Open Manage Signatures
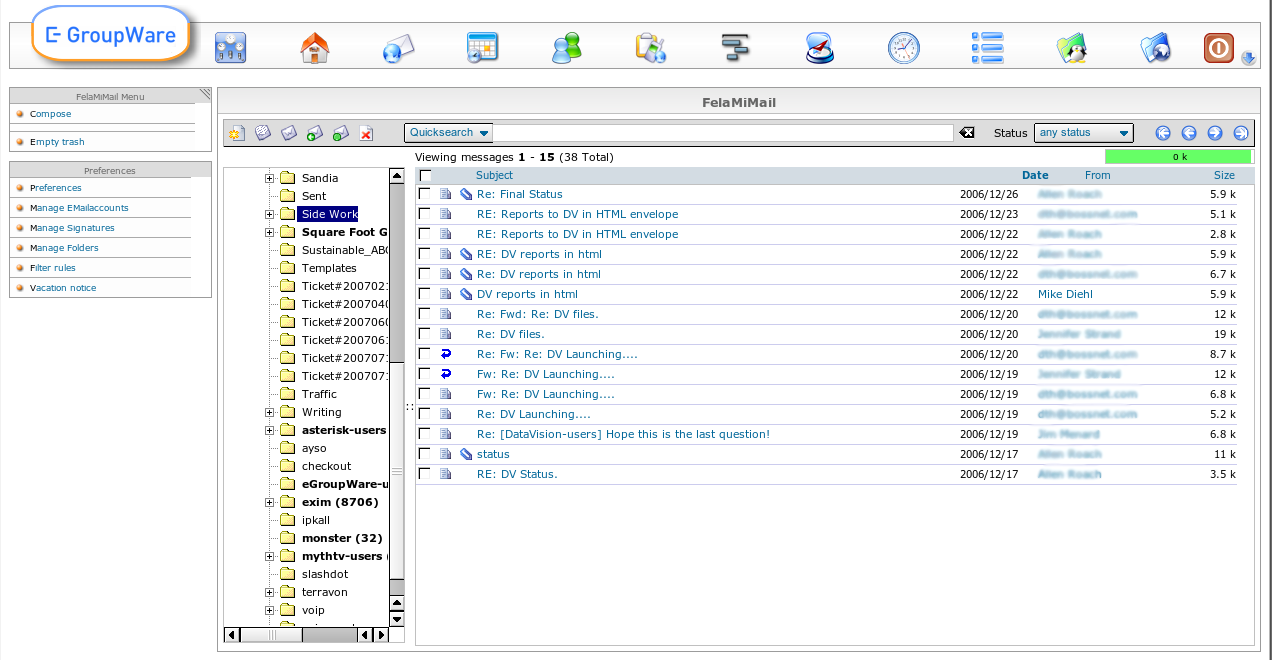The width and height of the screenshot is (1272, 660). pos(72,228)
